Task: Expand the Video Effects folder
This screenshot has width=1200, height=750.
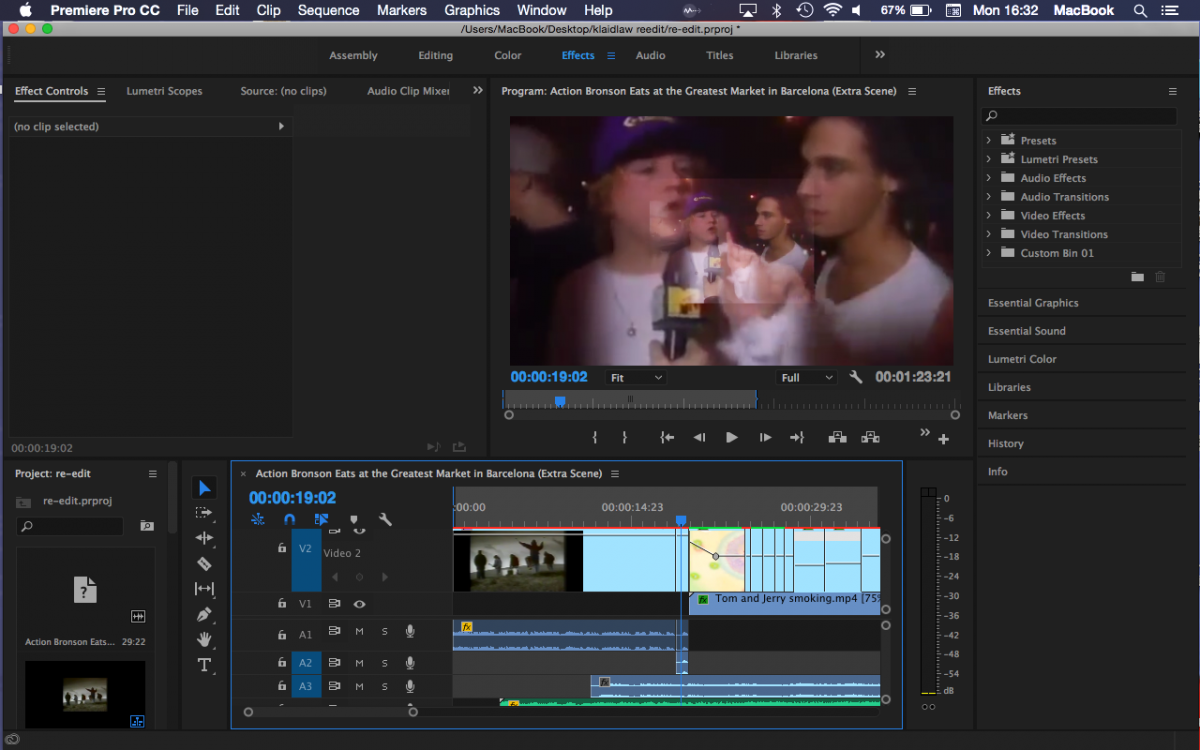Action: coord(989,216)
